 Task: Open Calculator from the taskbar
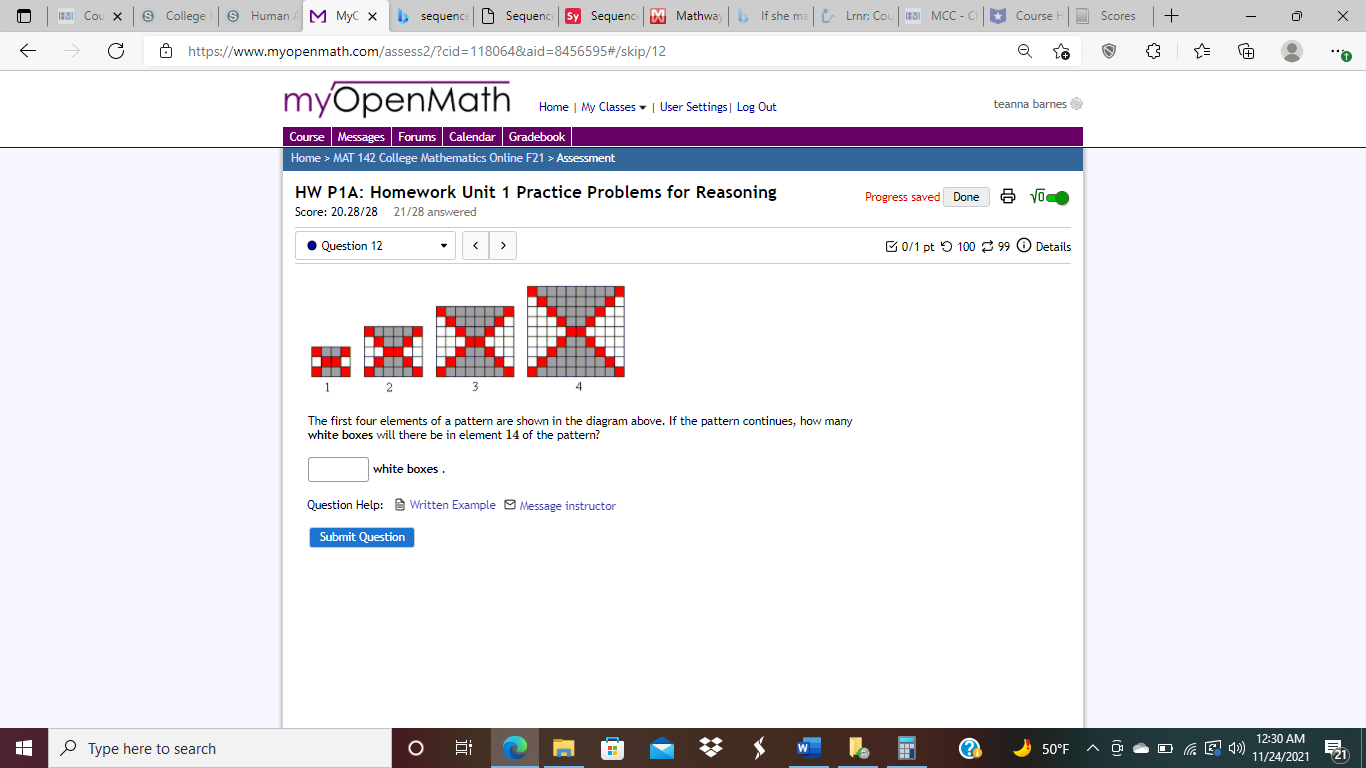[907, 748]
